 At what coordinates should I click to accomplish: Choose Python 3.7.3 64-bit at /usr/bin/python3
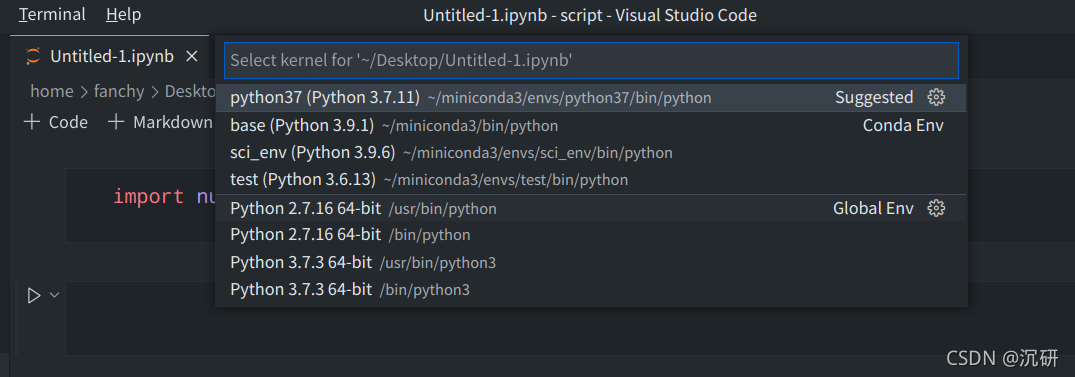(x=591, y=263)
